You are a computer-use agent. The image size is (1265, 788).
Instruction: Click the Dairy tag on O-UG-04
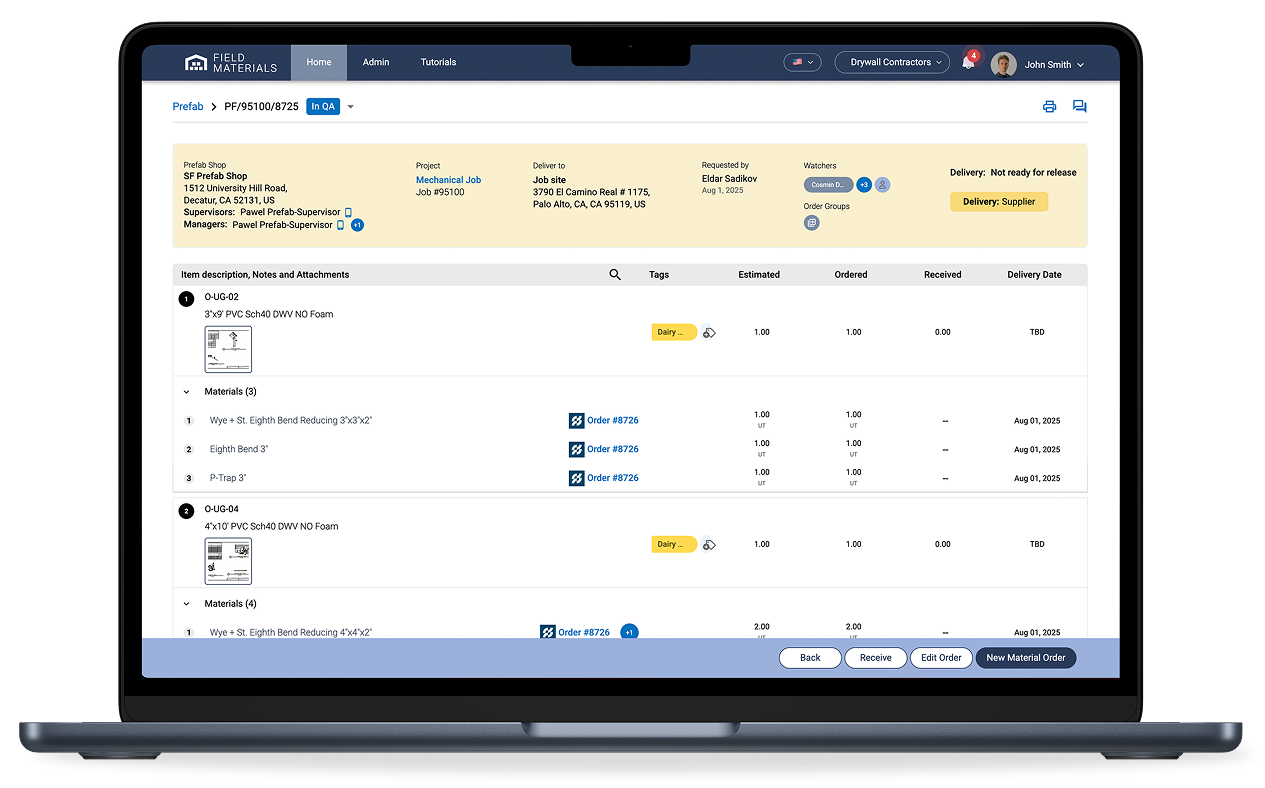point(674,545)
